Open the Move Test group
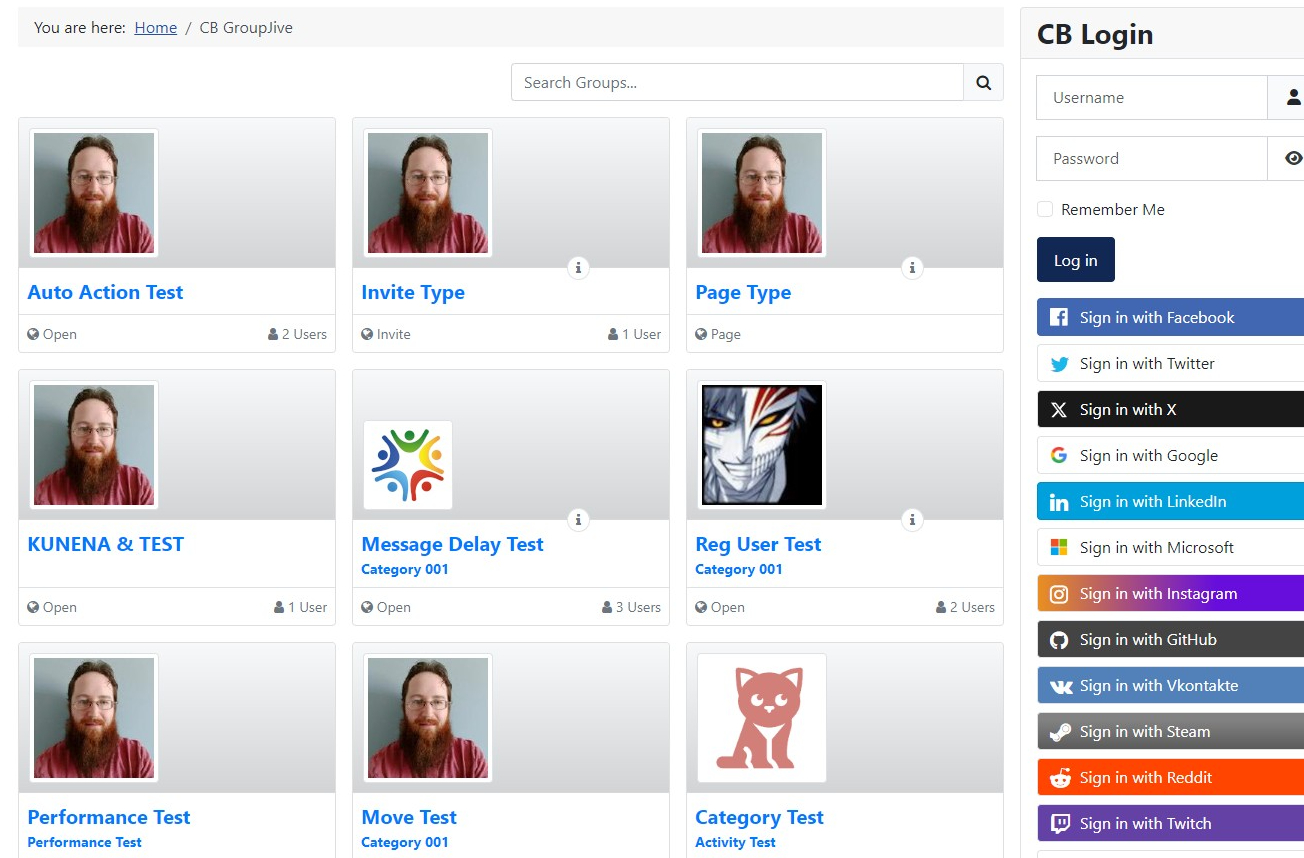 click(x=409, y=817)
